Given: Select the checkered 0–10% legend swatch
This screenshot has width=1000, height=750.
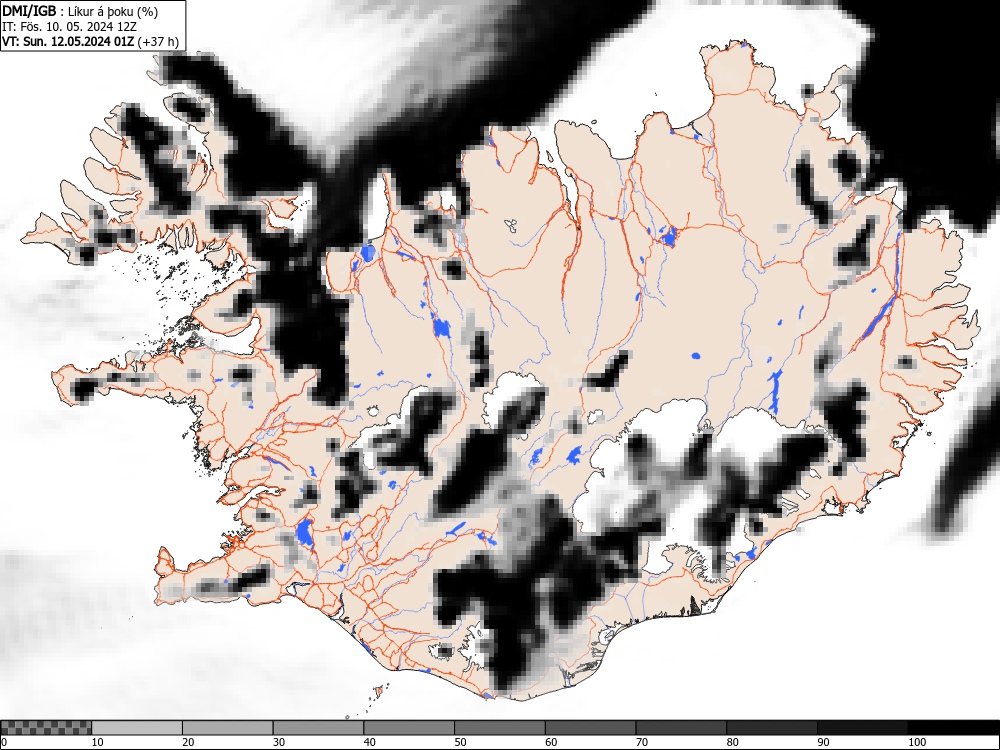Looking at the screenshot, I should (46, 728).
